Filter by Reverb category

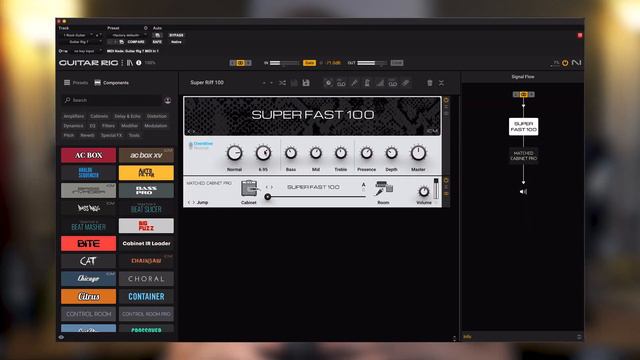coord(87,135)
